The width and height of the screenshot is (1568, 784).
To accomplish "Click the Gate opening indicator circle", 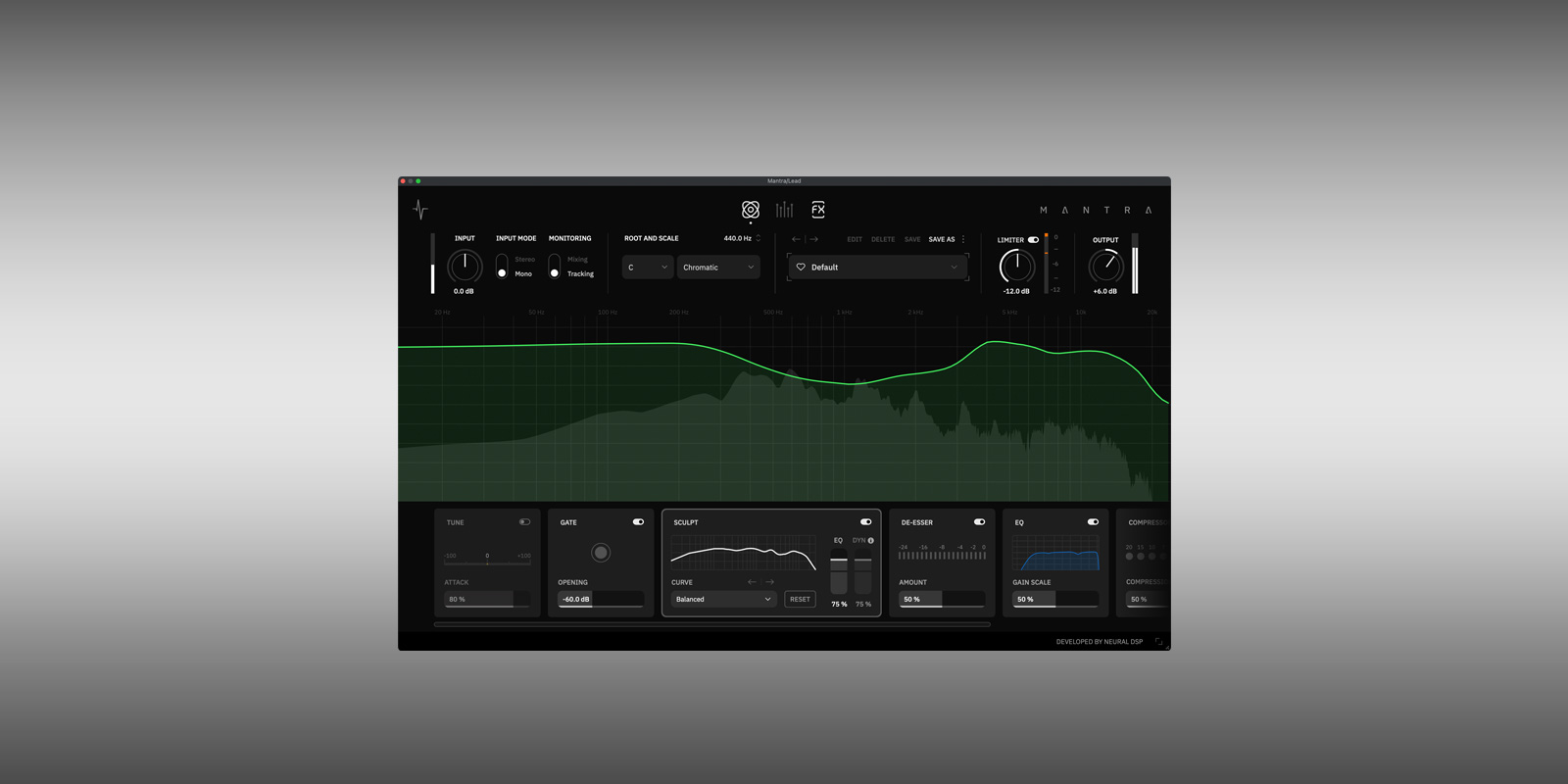I will [x=601, y=553].
